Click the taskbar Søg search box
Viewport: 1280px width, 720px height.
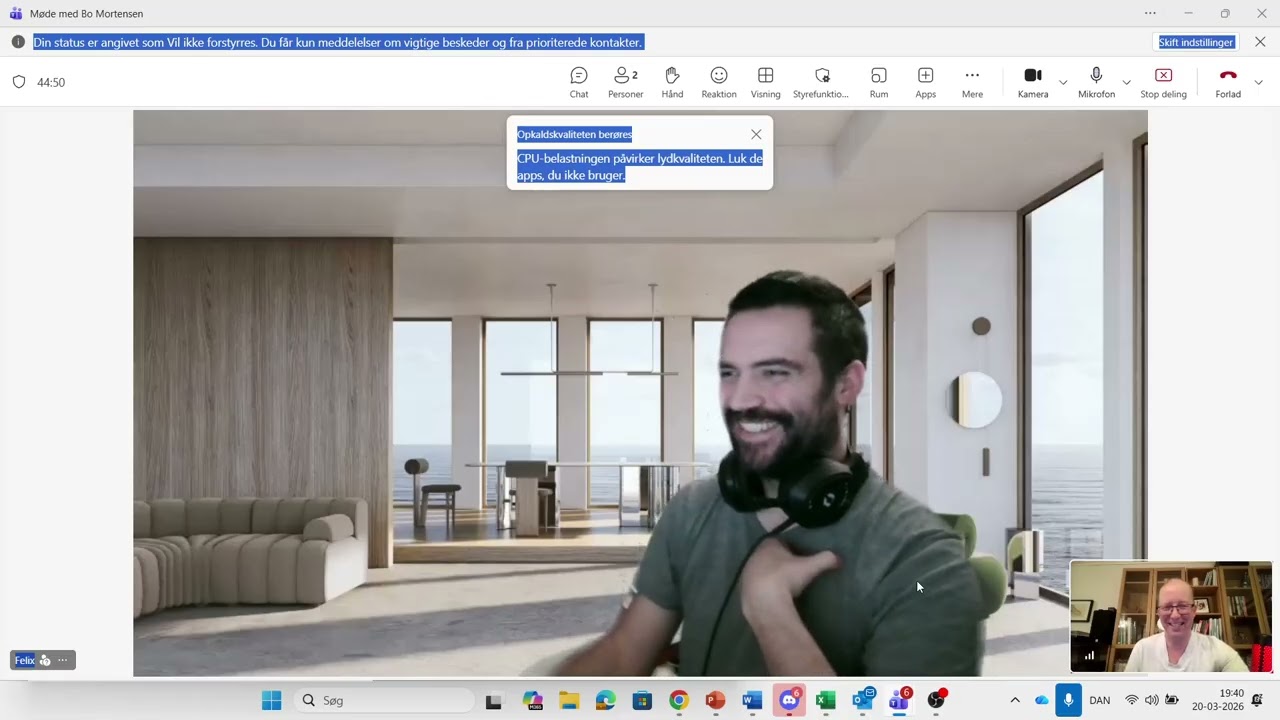pos(385,700)
